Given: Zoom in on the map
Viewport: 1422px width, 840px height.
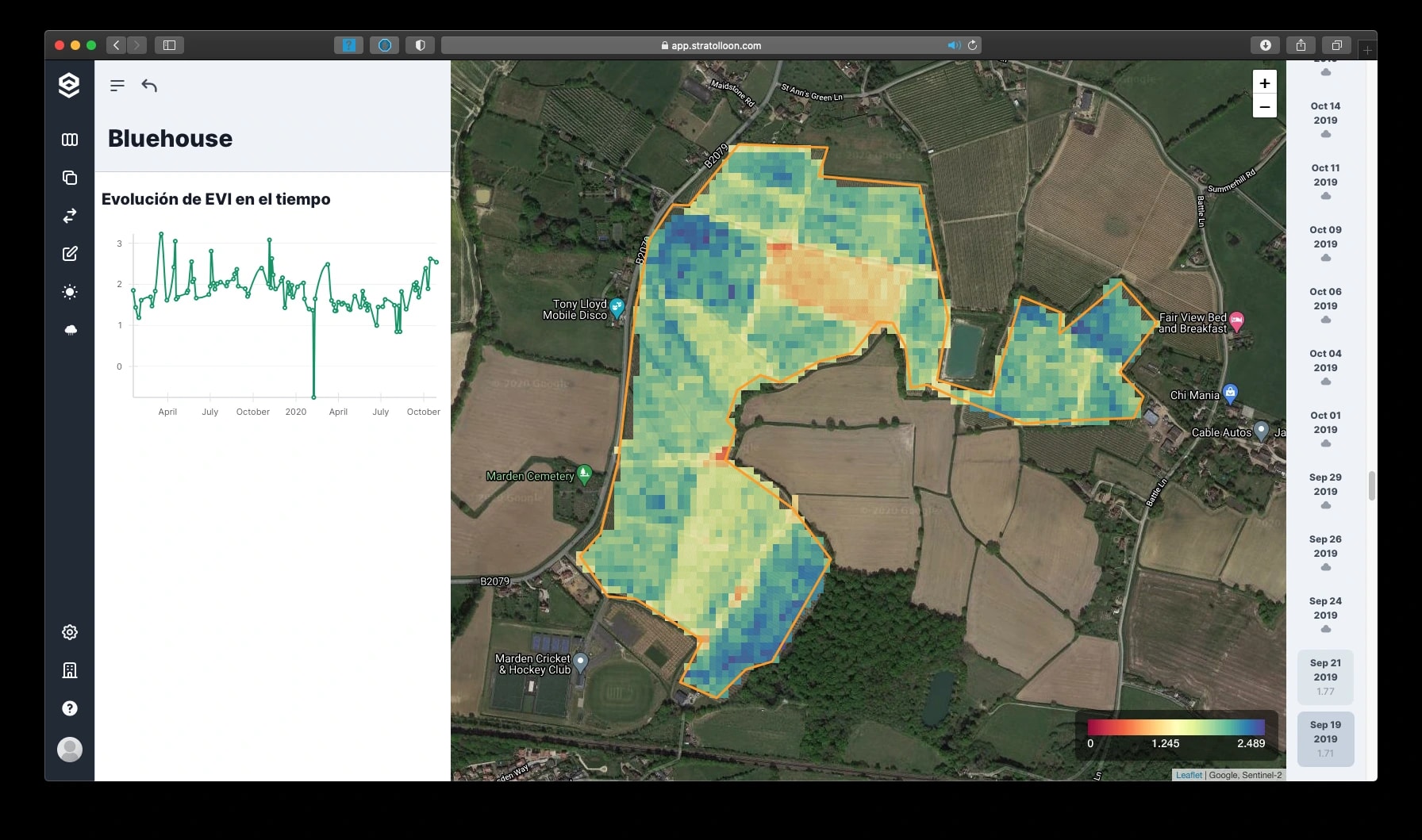Looking at the screenshot, I should pyautogui.click(x=1265, y=82).
